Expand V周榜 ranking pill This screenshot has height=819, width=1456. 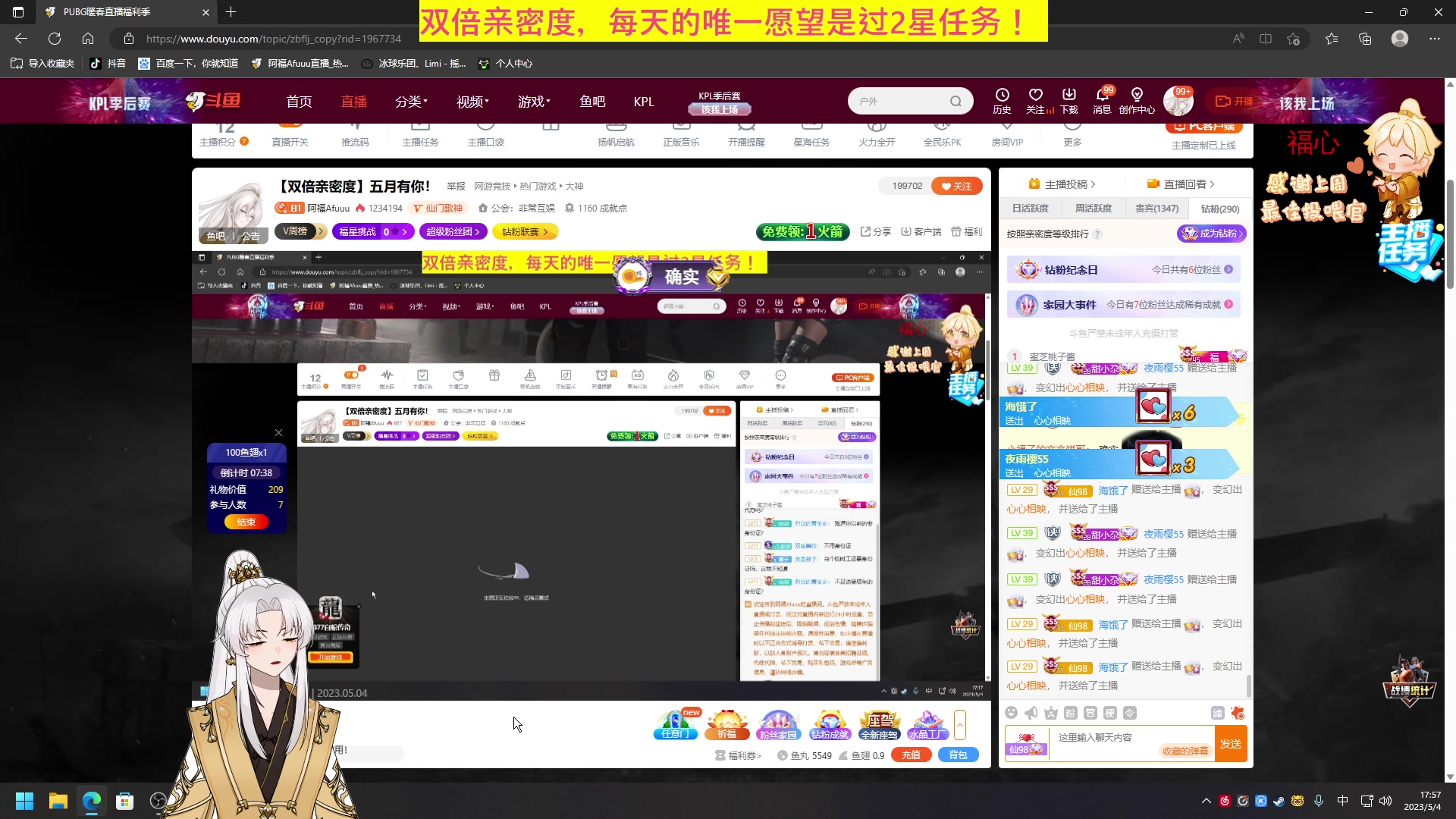coord(300,231)
